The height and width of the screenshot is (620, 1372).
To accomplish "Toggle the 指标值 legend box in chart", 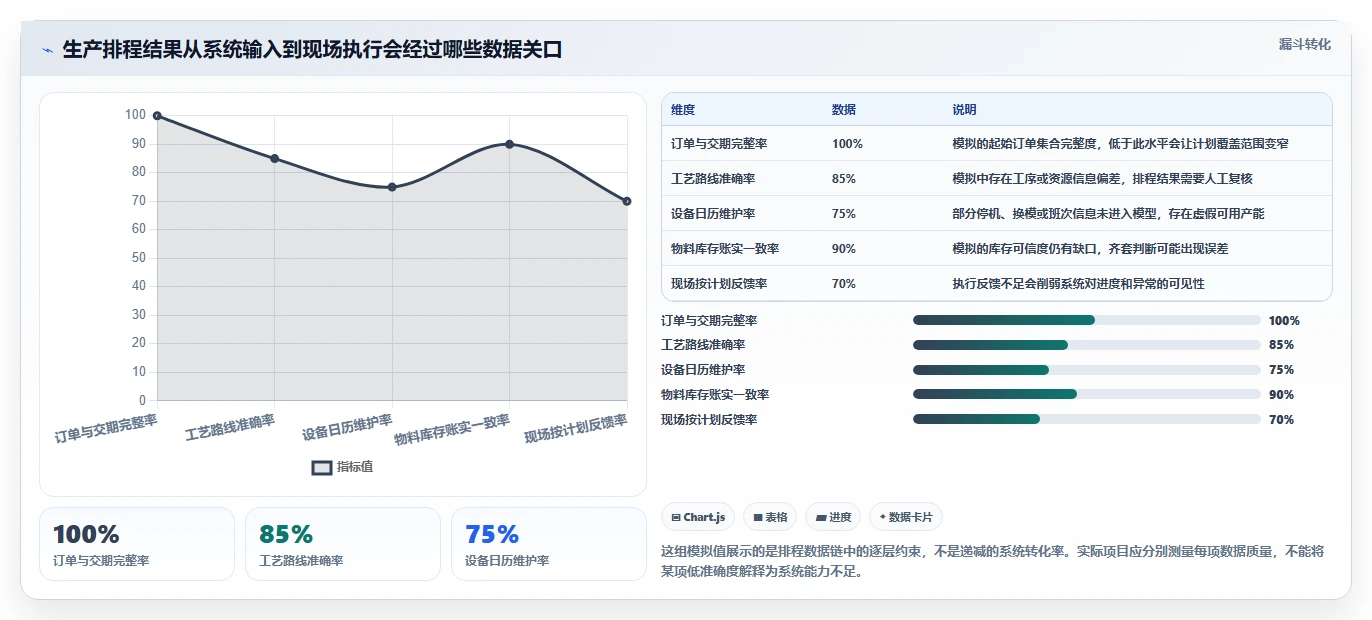I will click(x=322, y=467).
